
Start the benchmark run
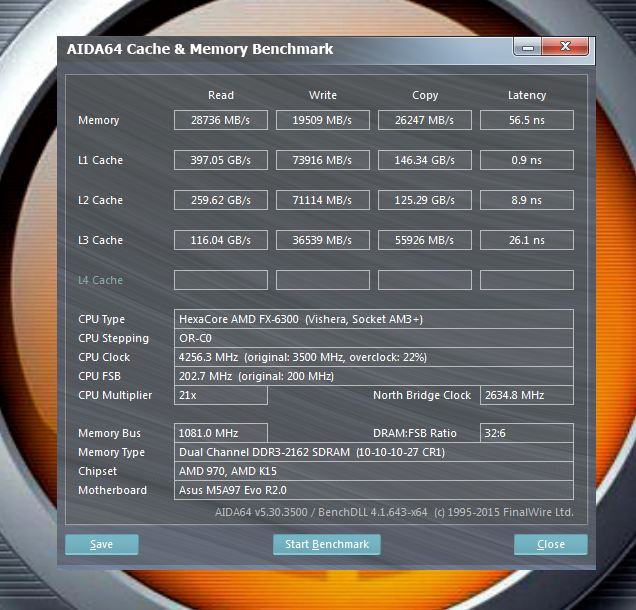pyautogui.click(x=327, y=544)
